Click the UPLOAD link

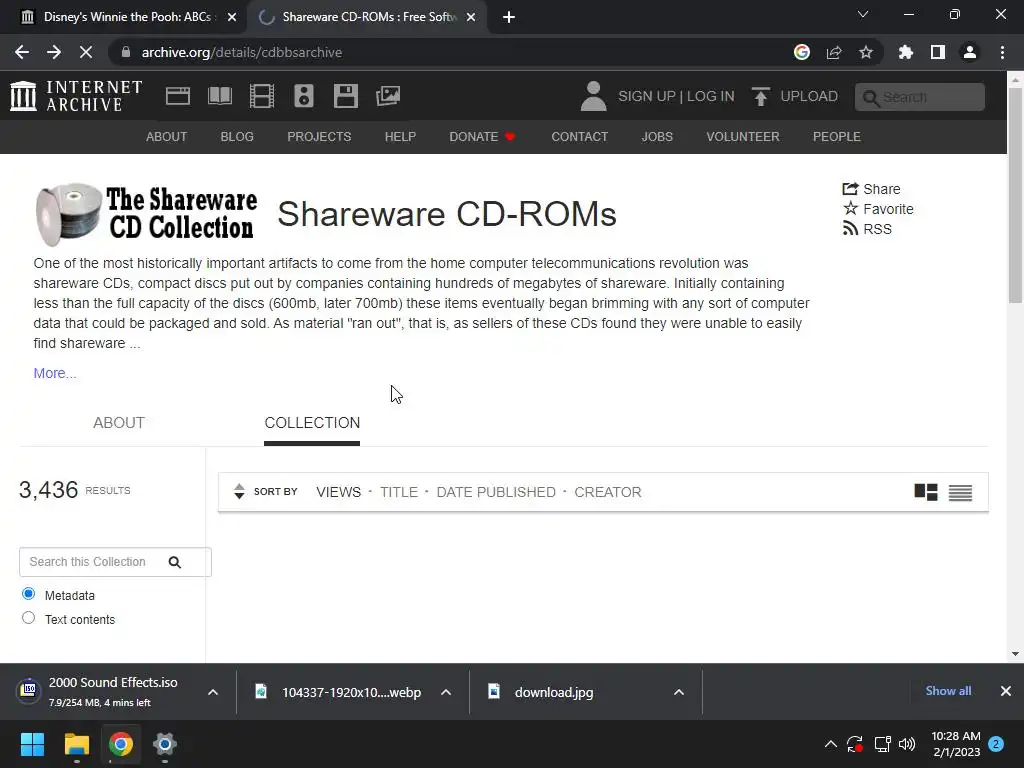(x=809, y=96)
